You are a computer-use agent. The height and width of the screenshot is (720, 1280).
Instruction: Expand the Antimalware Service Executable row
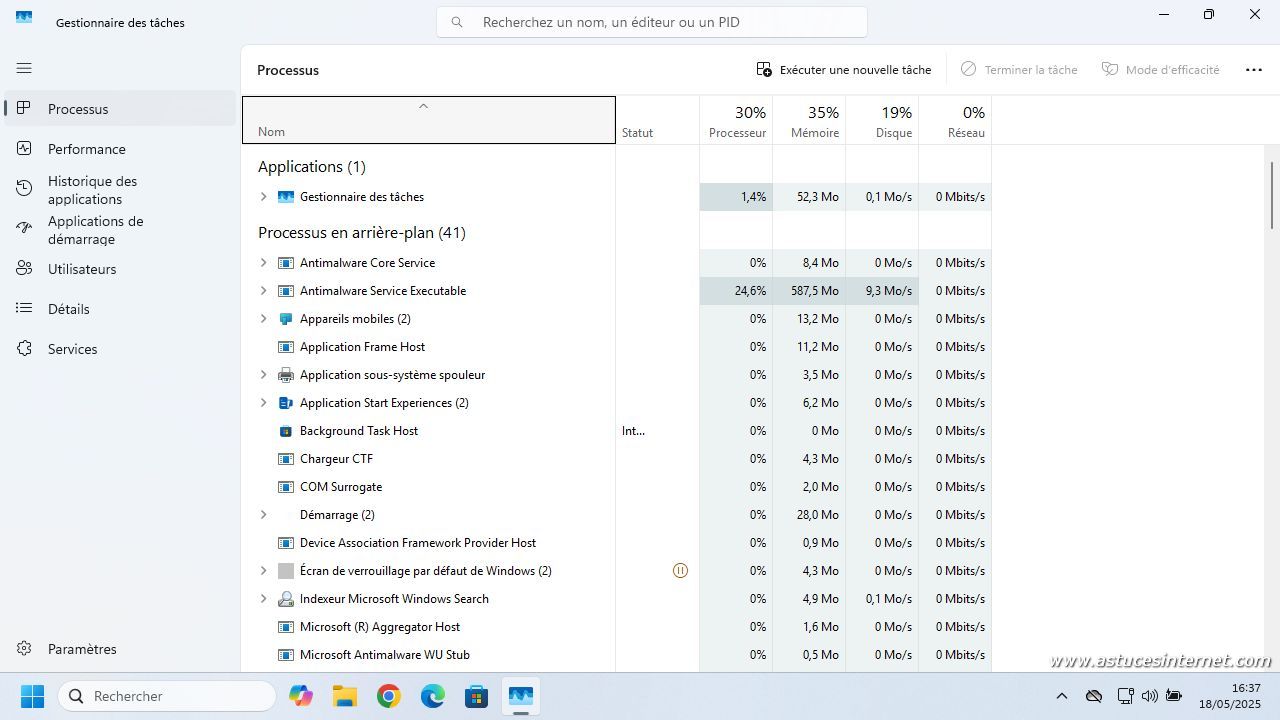pos(264,291)
